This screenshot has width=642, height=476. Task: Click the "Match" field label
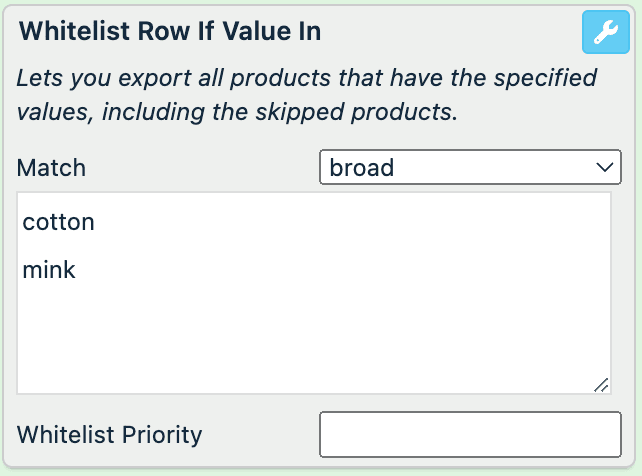pyautogui.click(x=52, y=167)
